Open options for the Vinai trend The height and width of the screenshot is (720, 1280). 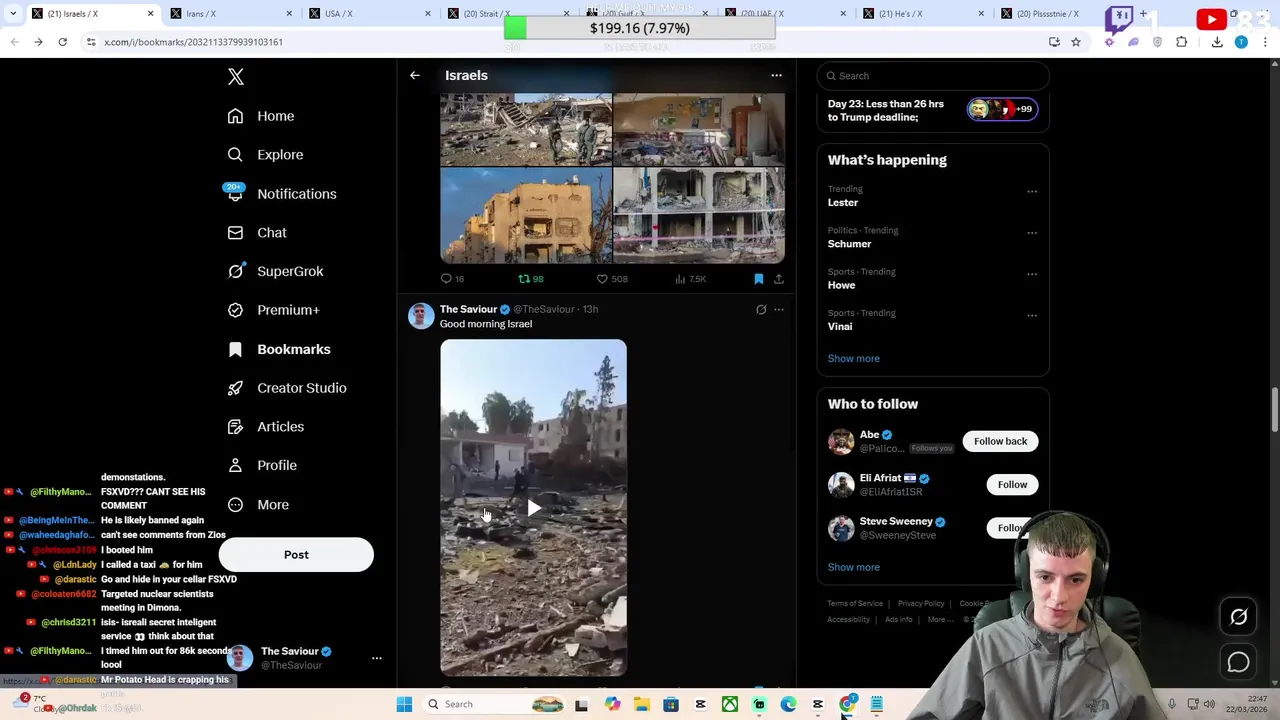pyautogui.click(x=1032, y=316)
